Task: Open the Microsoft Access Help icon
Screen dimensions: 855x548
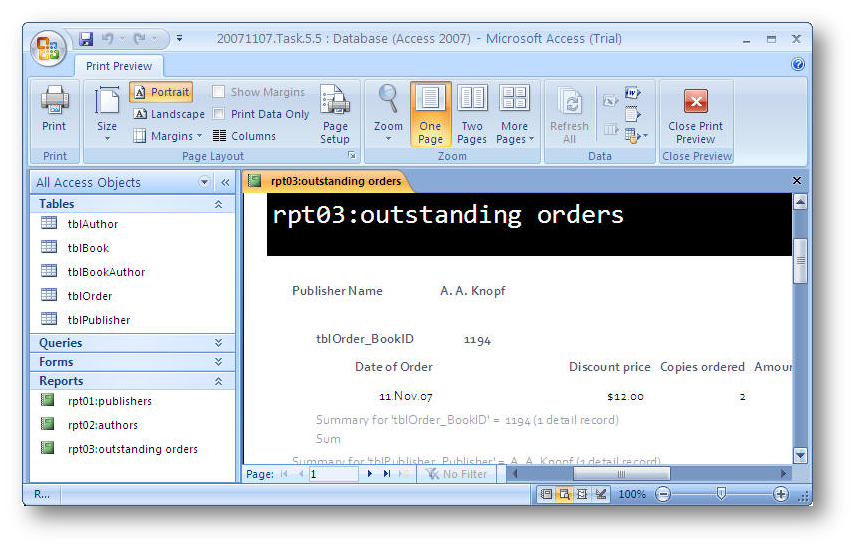Action: tap(797, 65)
